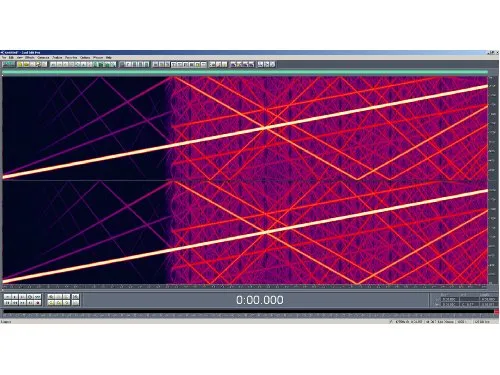Image resolution: width=500 pixels, height=375 pixels.
Task: Toggle the Multitrack/Edit view switch button
Action: [x=8, y=64]
